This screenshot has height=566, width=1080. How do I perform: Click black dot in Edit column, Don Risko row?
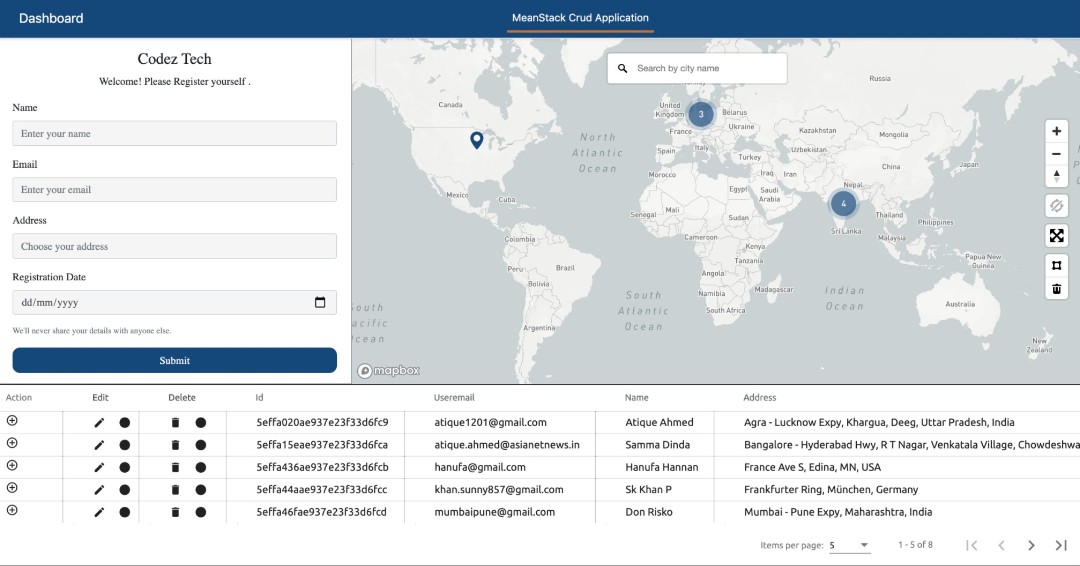125,512
